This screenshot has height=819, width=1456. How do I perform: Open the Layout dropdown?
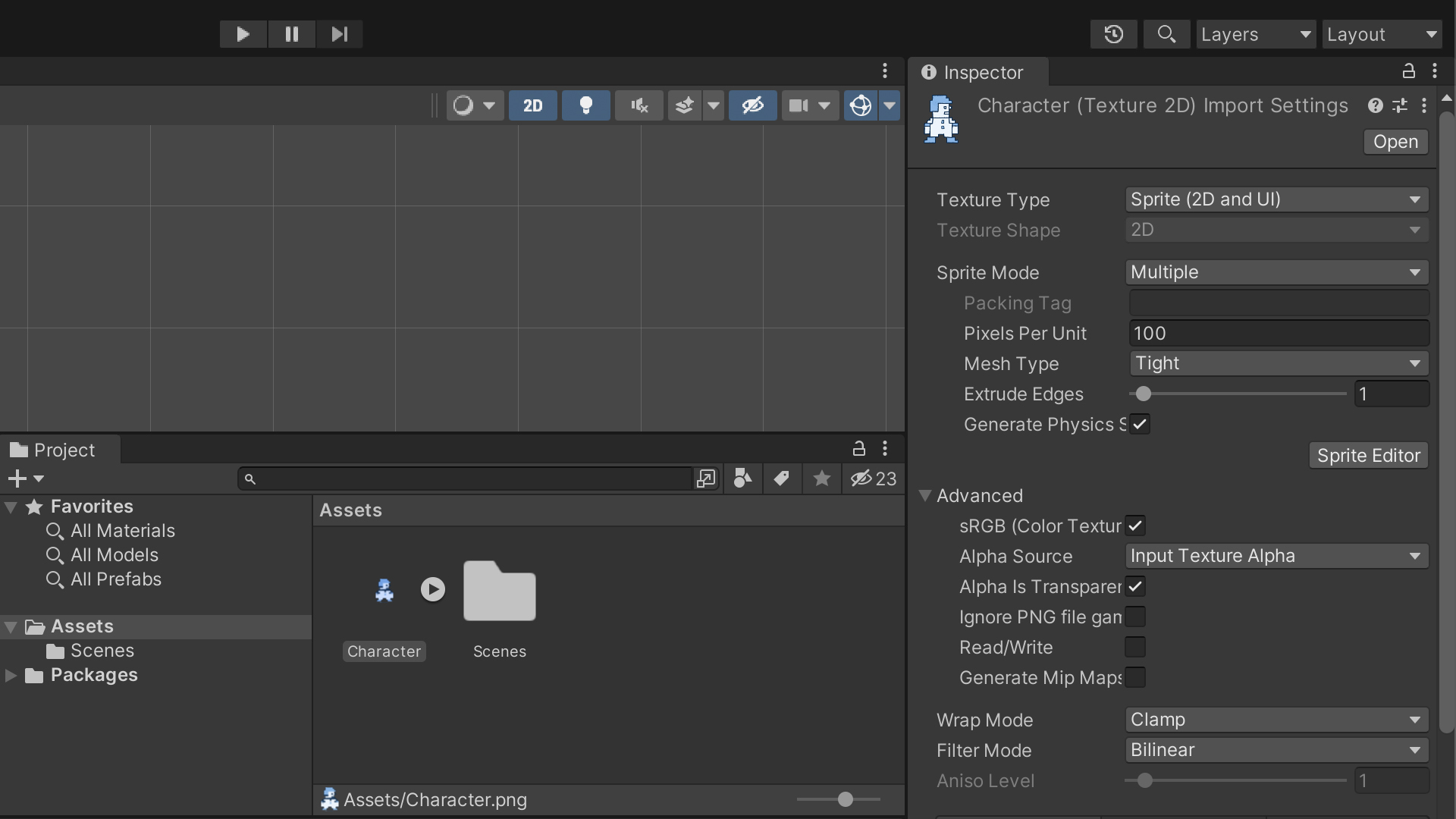point(1382,34)
